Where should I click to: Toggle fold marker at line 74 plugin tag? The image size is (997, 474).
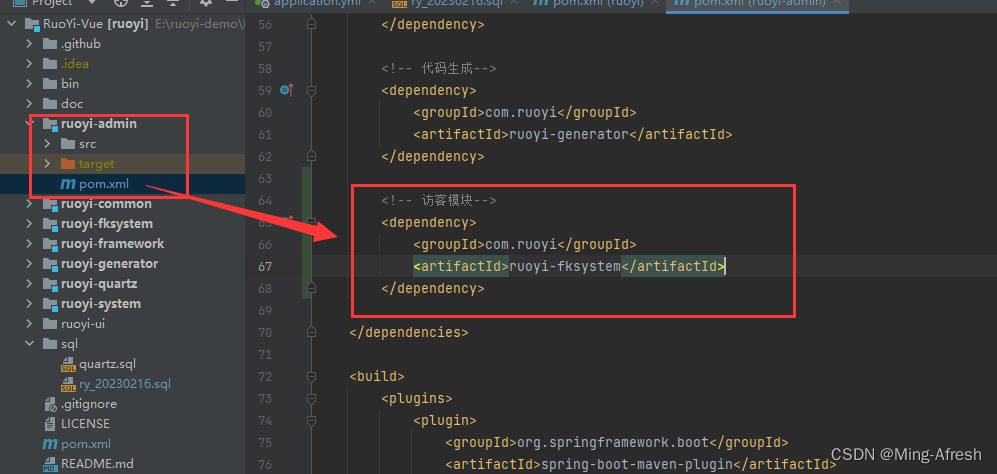click(311, 421)
